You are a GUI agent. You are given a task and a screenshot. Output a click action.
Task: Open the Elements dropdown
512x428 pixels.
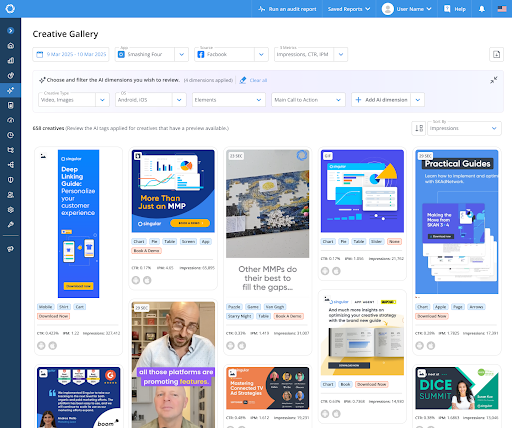tap(229, 100)
